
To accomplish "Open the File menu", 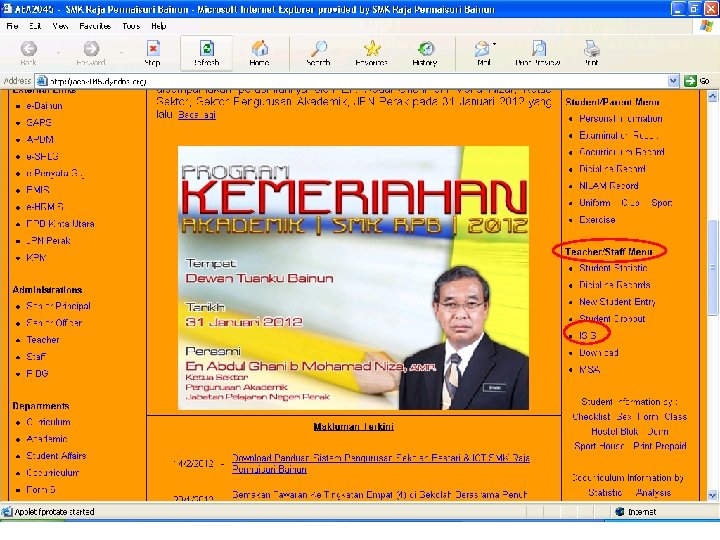I will coord(12,26).
